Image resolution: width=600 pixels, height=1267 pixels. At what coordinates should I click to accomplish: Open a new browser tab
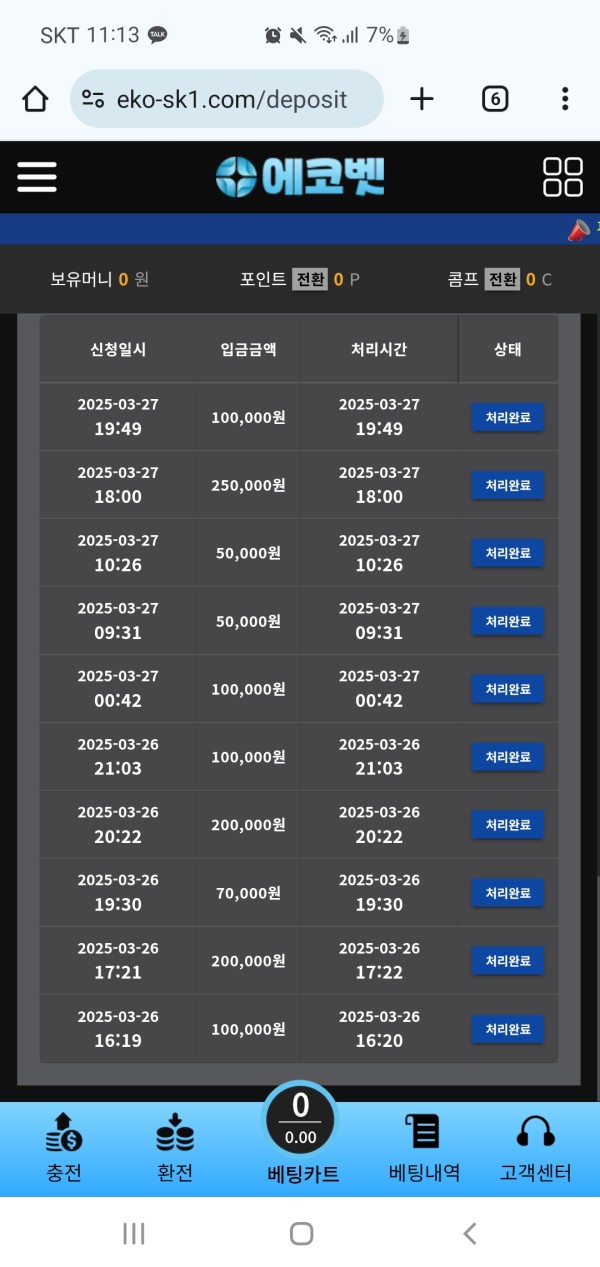[x=422, y=99]
